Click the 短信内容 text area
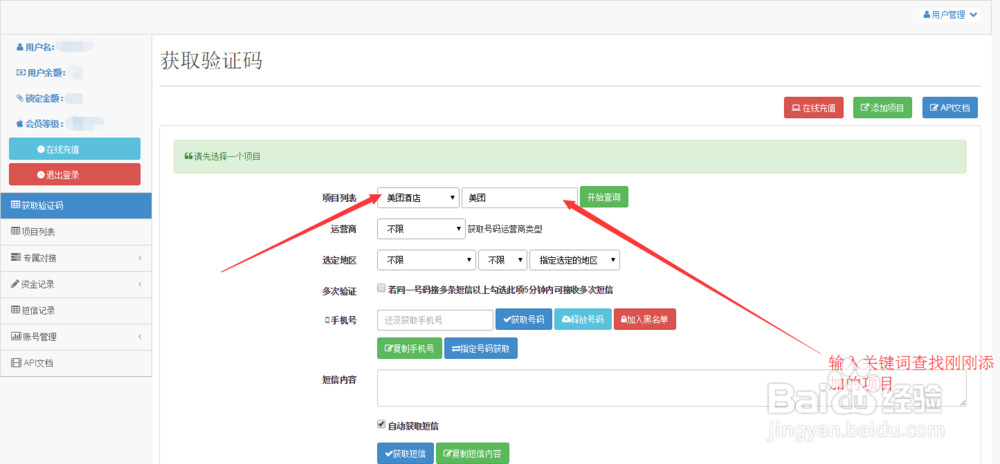The width and height of the screenshot is (1000, 464). (x=672, y=388)
